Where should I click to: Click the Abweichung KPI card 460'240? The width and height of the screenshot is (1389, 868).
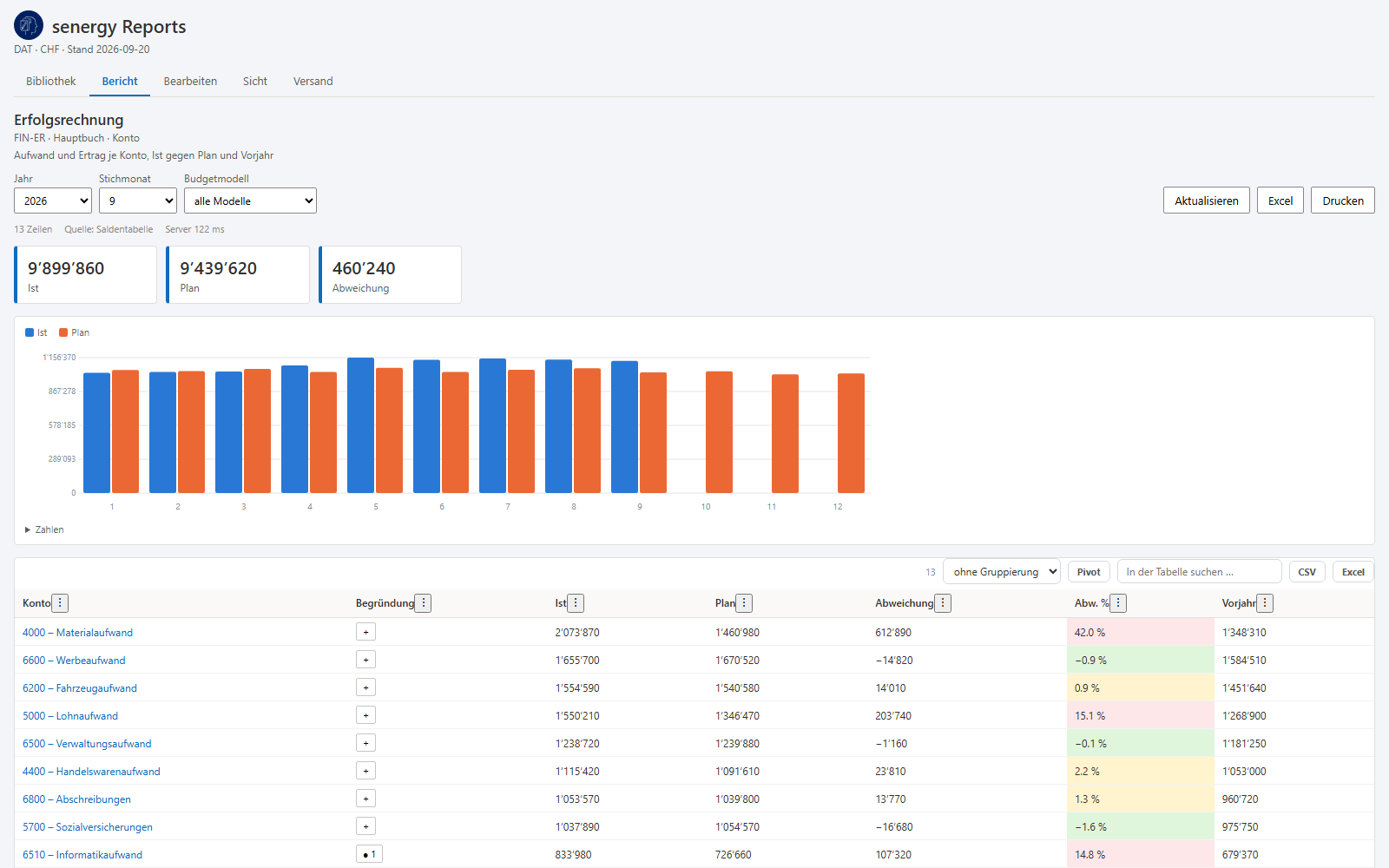click(391, 275)
